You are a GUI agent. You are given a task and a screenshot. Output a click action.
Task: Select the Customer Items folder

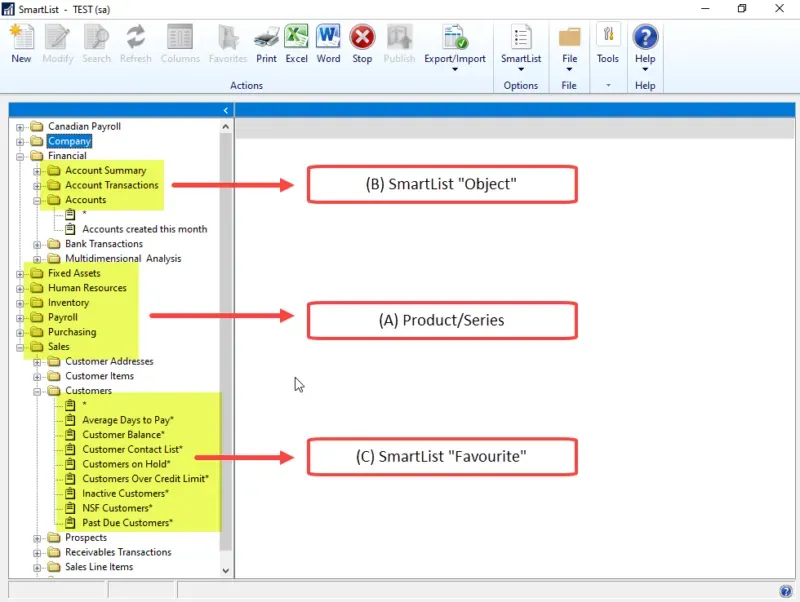pos(99,376)
